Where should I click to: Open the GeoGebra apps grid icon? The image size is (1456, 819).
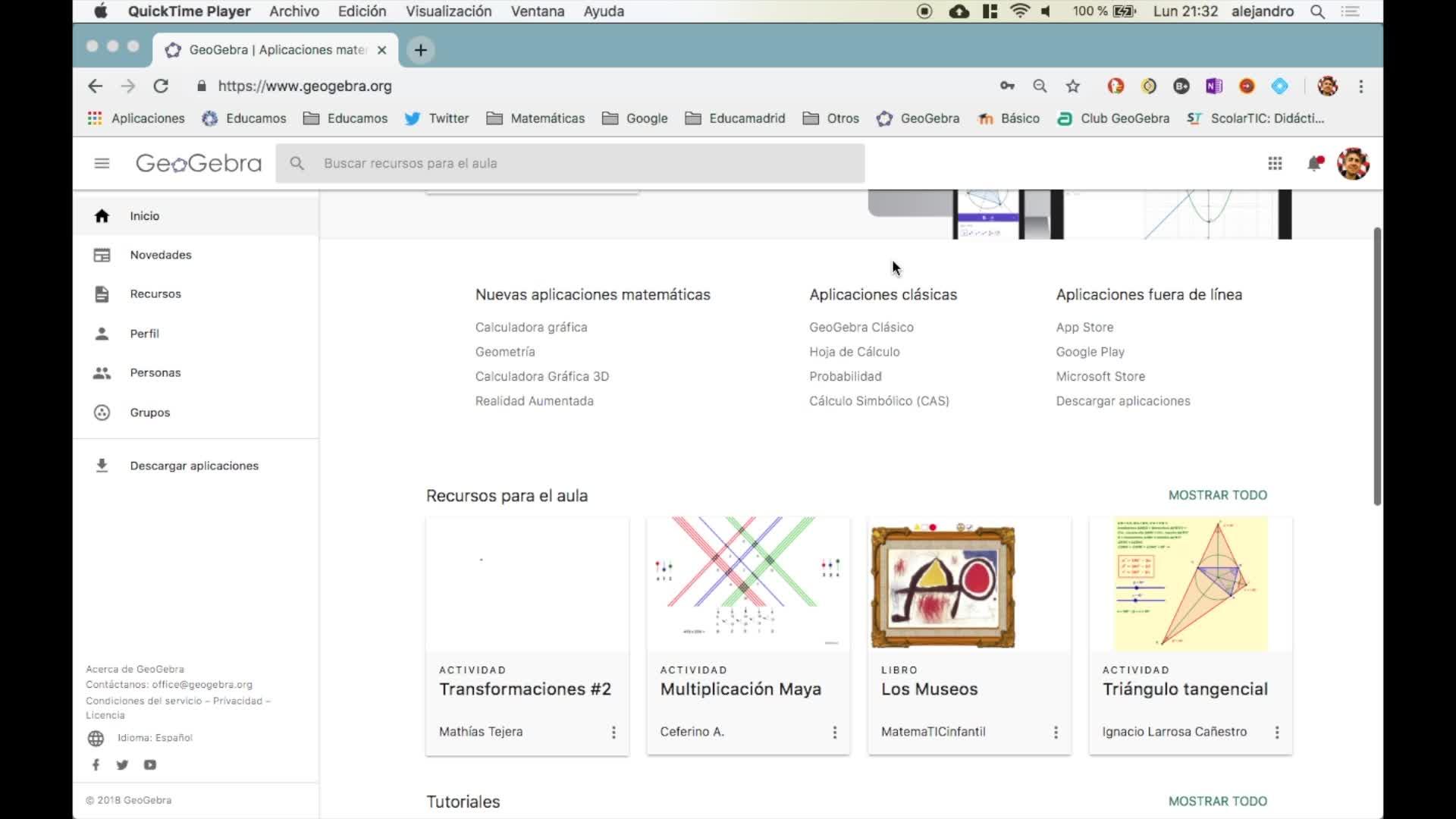pyautogui.click(x=1275, y=163)
